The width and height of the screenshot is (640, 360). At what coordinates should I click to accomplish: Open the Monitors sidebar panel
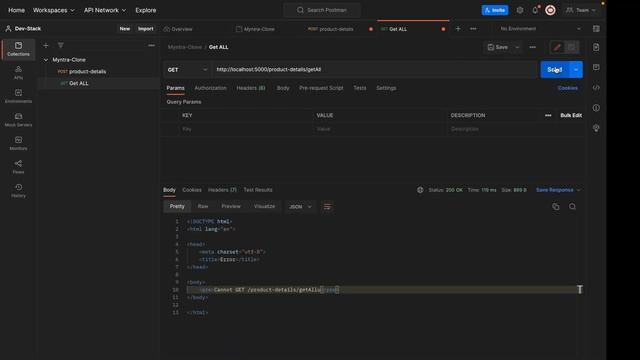click(18, 143)
